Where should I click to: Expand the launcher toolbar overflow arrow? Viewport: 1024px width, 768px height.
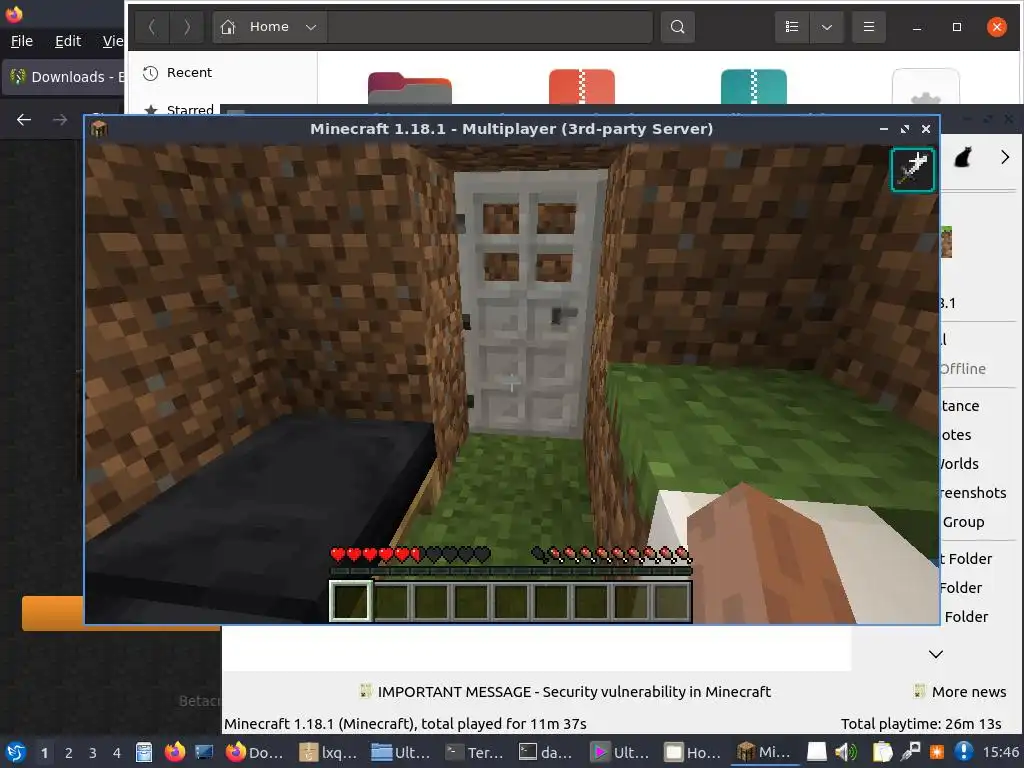(x=1004, y=157)
